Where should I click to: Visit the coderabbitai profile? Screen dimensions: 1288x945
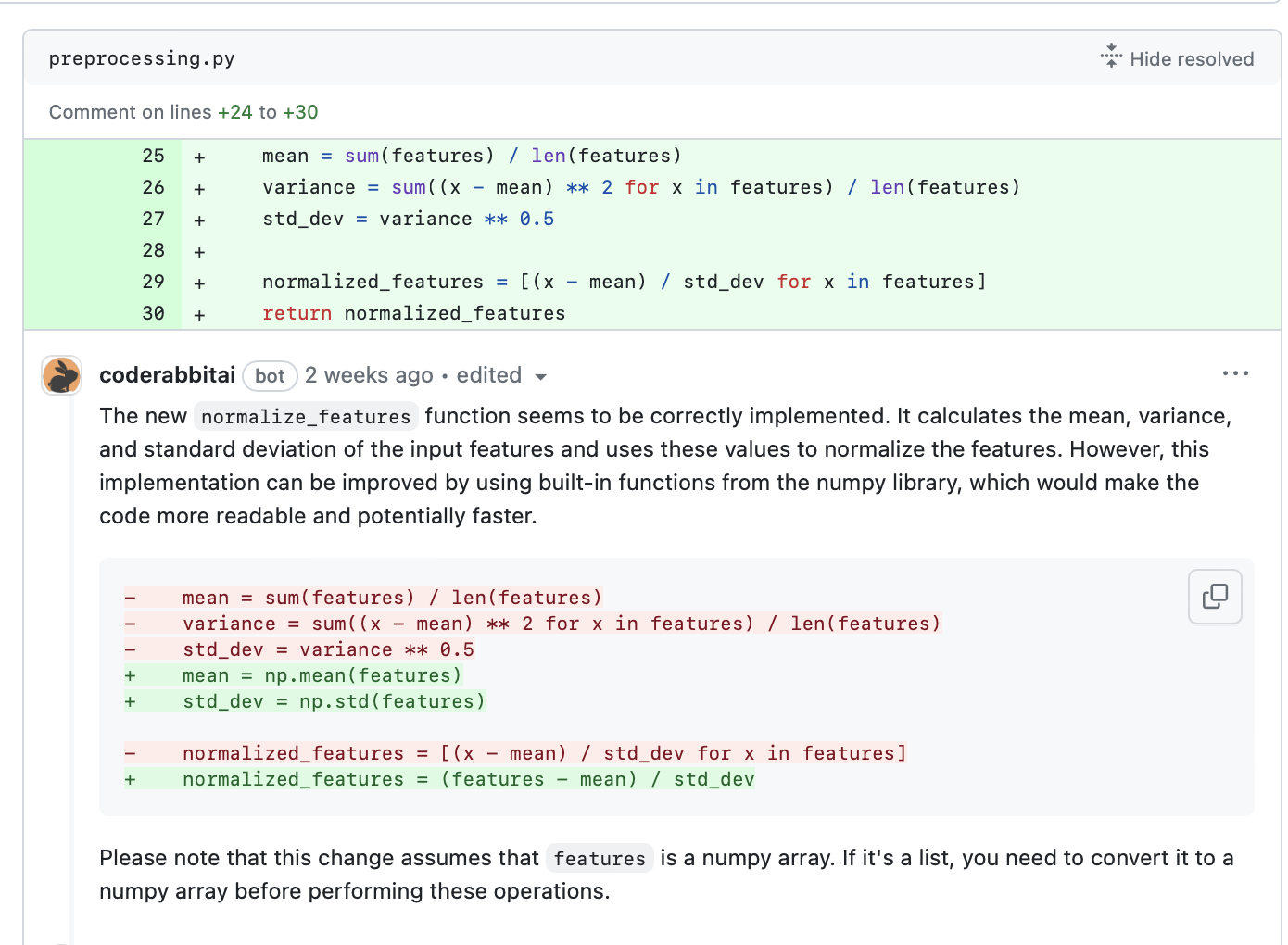pos(167,375)
